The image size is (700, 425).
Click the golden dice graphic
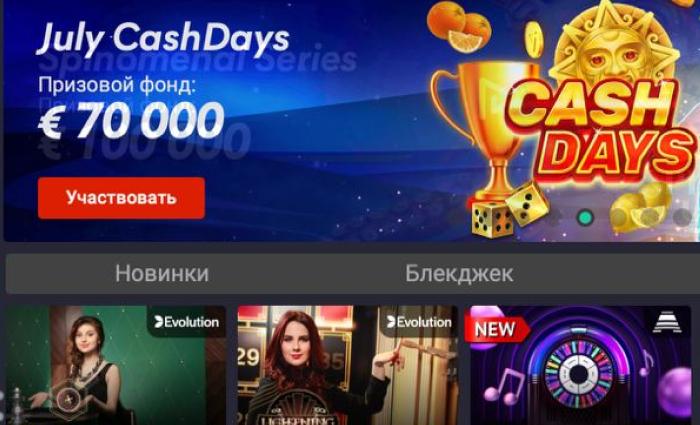click(x=510, y=211)
